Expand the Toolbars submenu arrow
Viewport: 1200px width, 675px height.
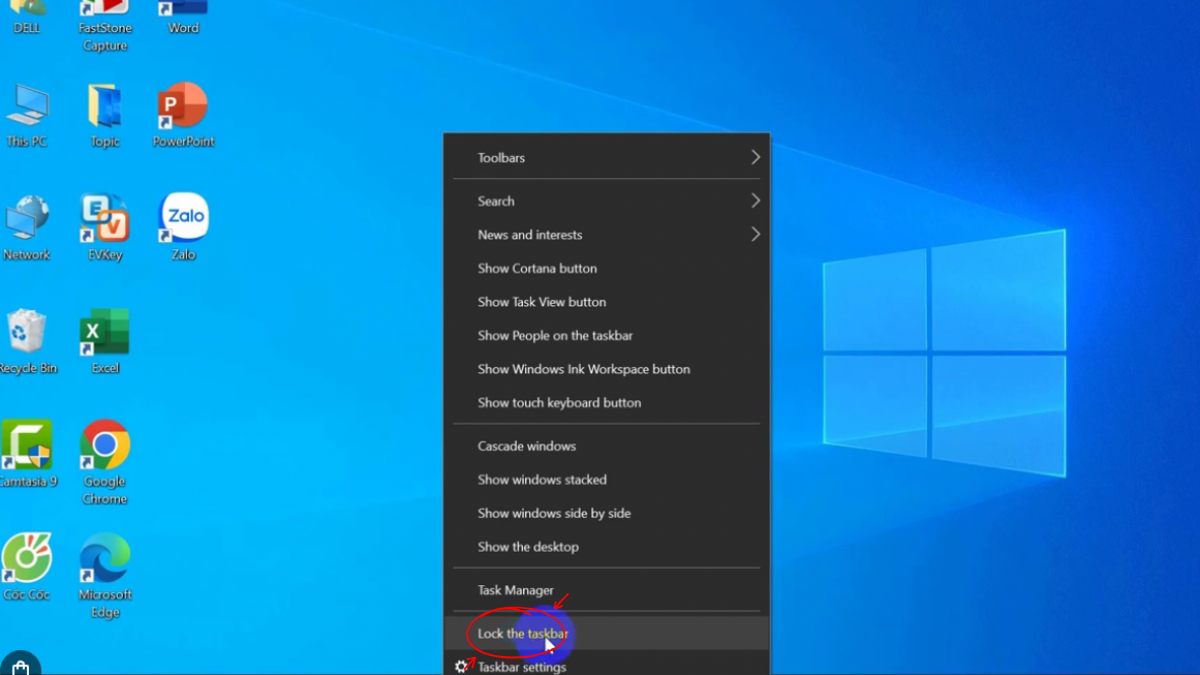(x=755, y=157)
